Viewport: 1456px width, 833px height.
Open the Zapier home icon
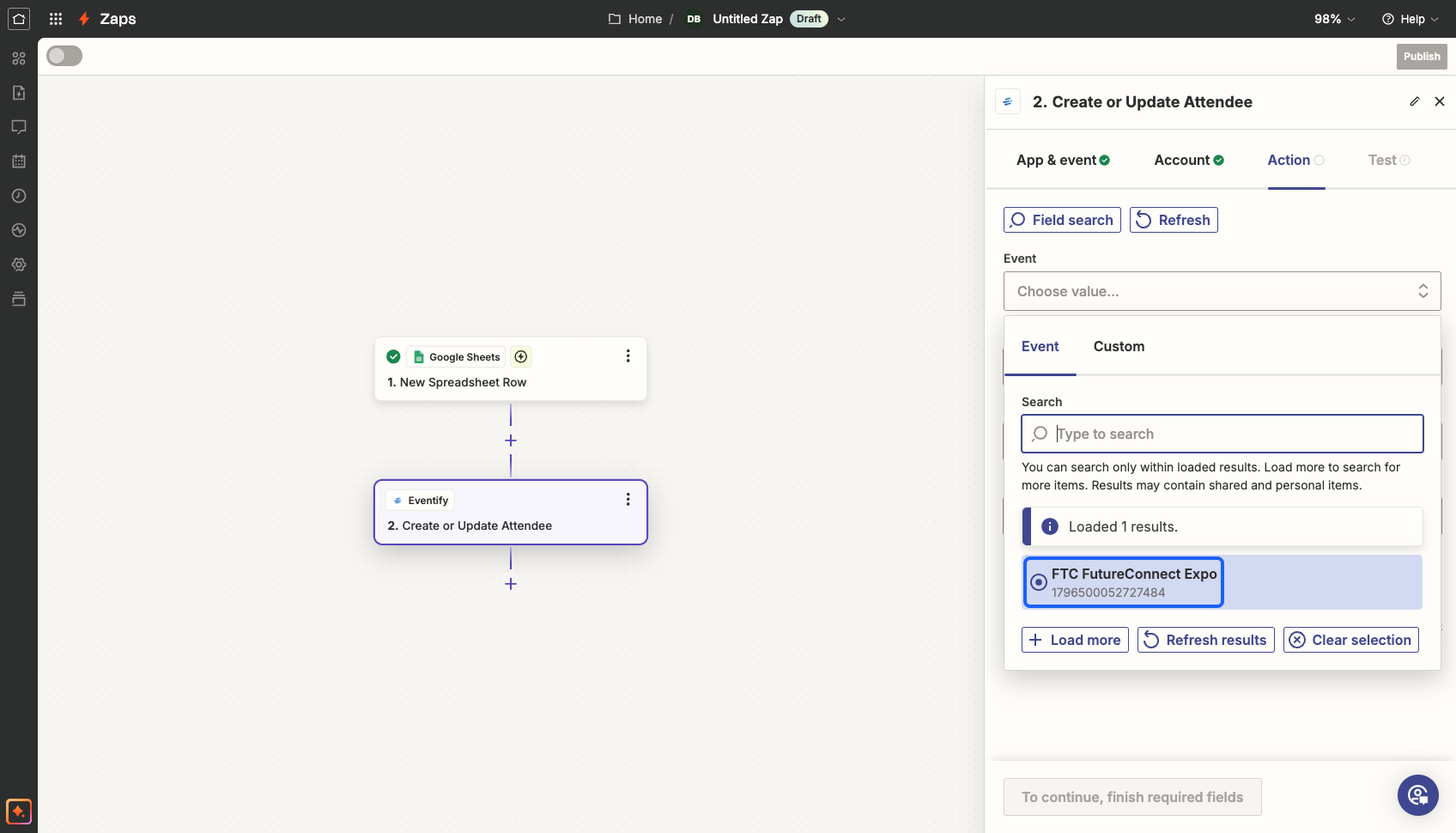click(19, 19)
